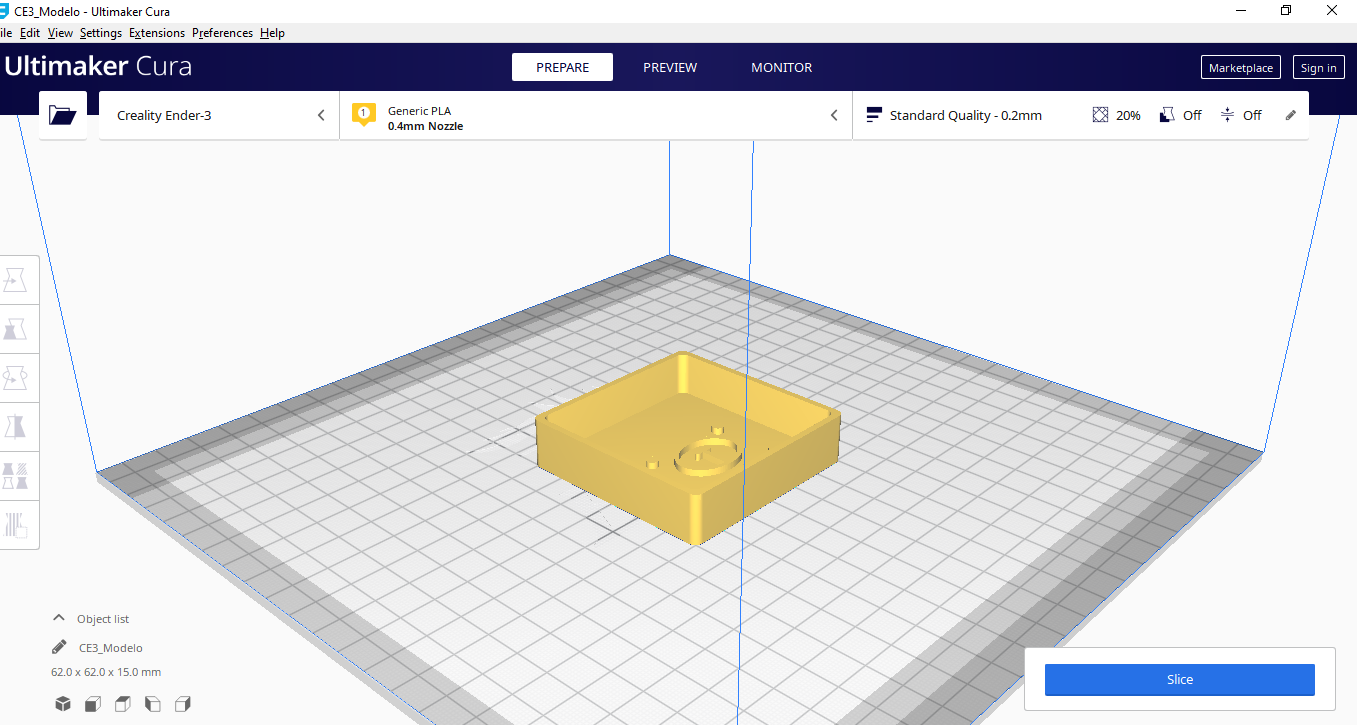
Task: Open the Settings menu
Action: click(101, 33)
